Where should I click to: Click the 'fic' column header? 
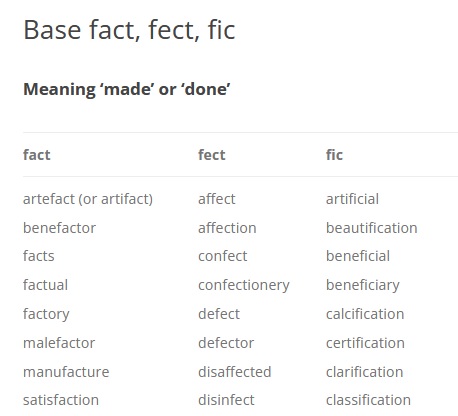[334, 155]
